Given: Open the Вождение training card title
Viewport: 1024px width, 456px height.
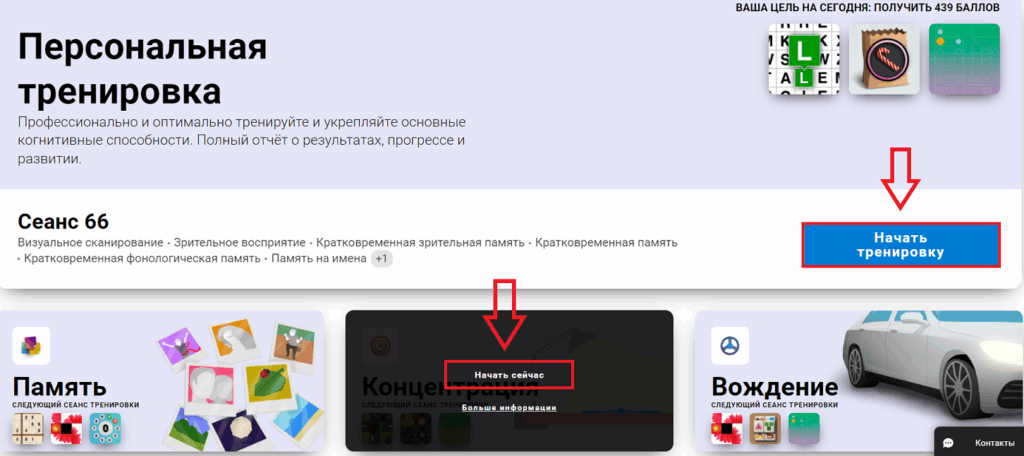Looking at the screenshot, I should (775, 386).
